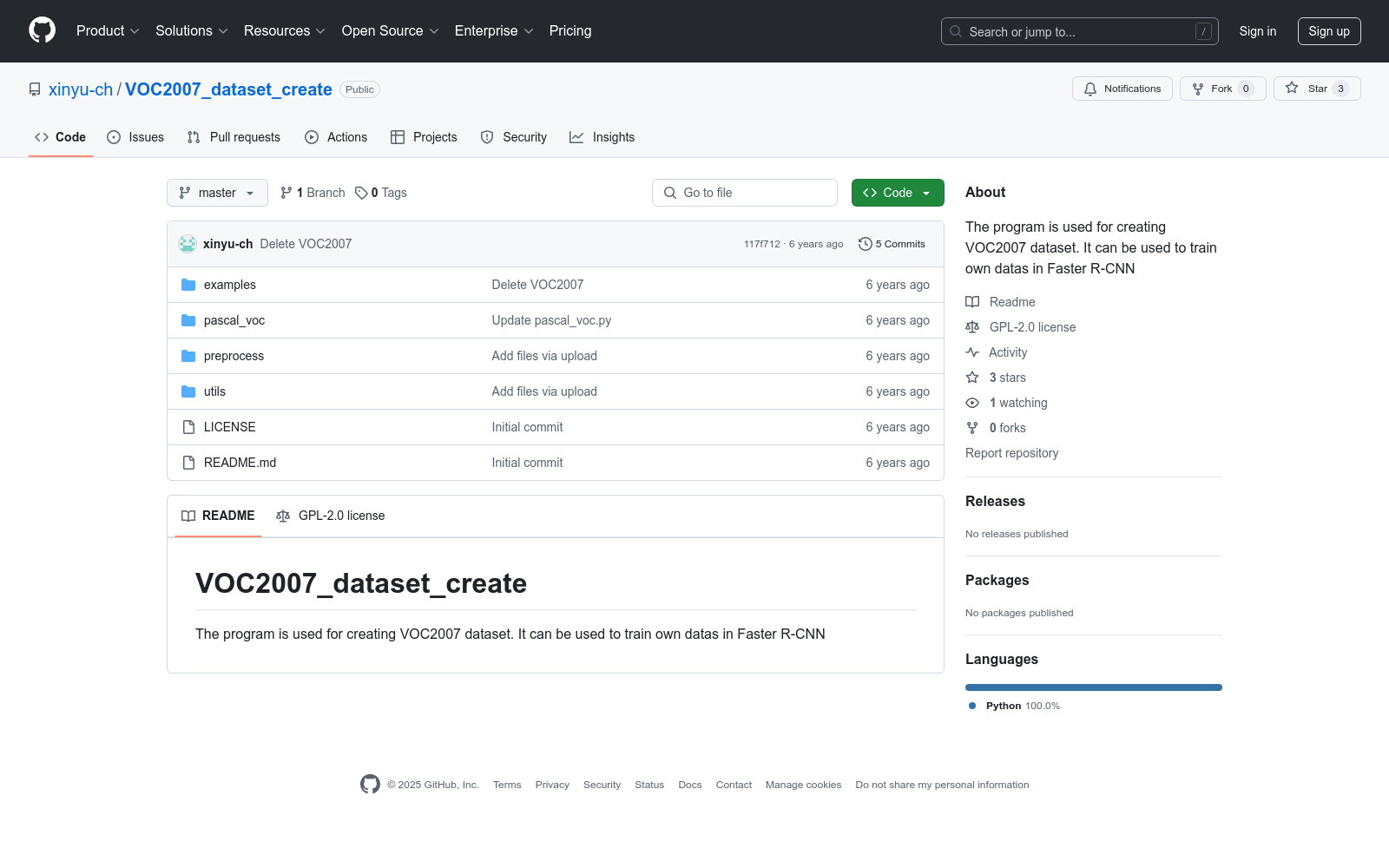View the 0 Tags list
This screenshot has width=1389, height=868.
coord(381,193)
